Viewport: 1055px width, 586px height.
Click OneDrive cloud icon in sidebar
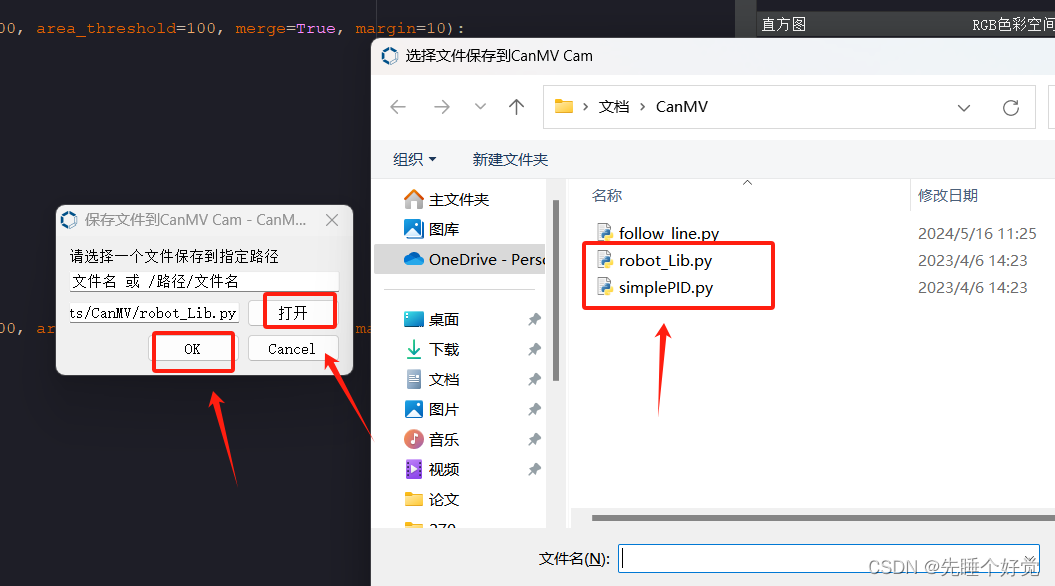[413, 259]
